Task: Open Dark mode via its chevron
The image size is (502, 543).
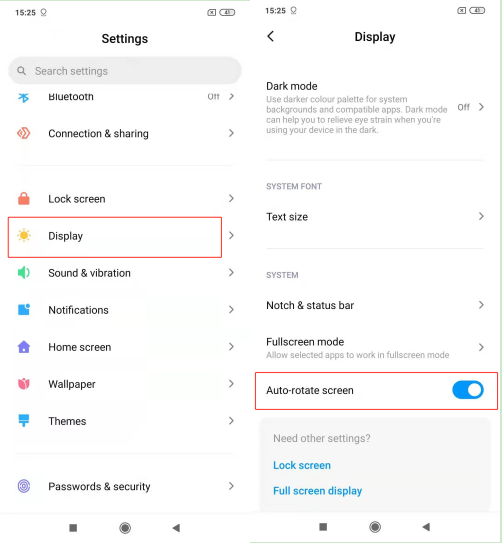Action: pyautogui.click(x=481, y=107)
